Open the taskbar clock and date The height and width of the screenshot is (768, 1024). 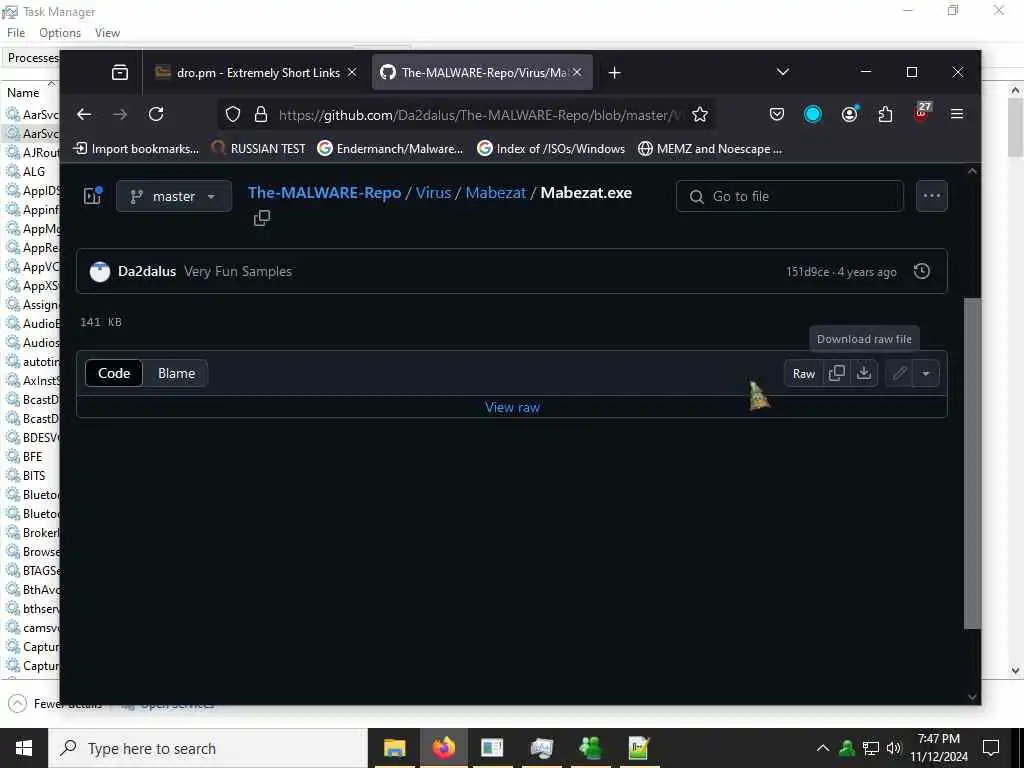click(938, 748)
